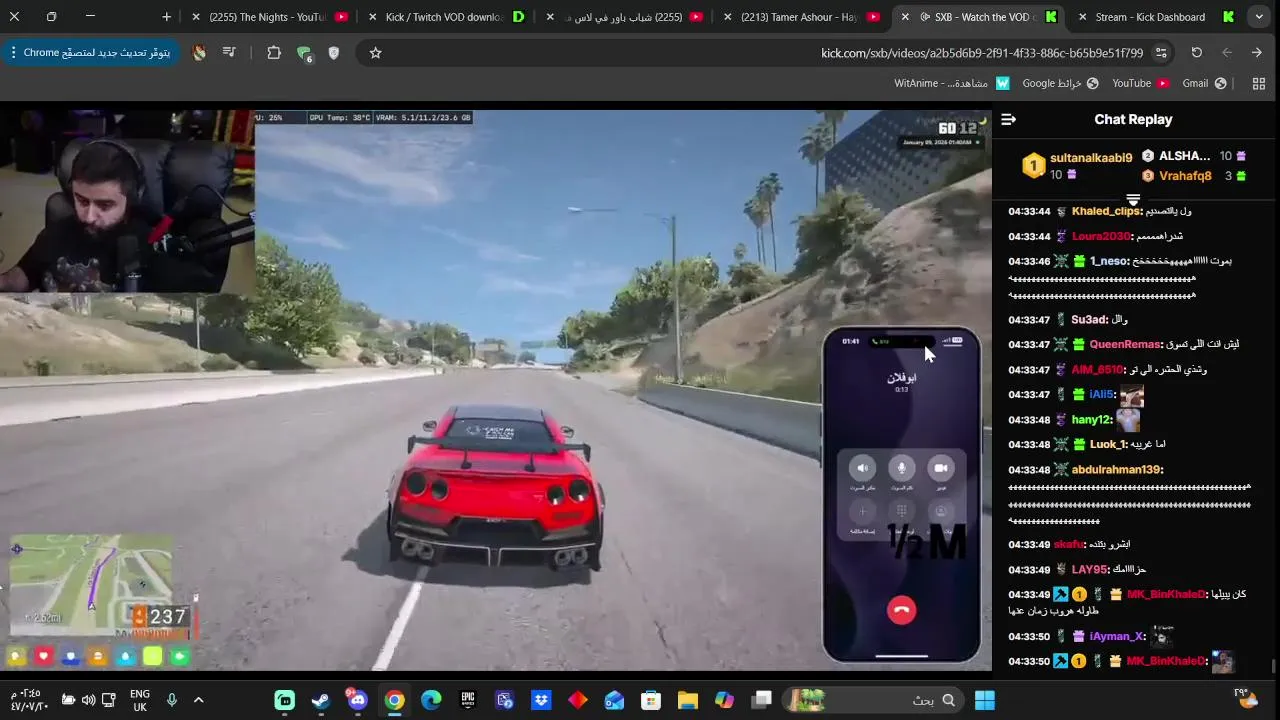Open Chrome update menu button
Image resolution: width=1280 pixels, height=720 pixels.
pos(90,53)
